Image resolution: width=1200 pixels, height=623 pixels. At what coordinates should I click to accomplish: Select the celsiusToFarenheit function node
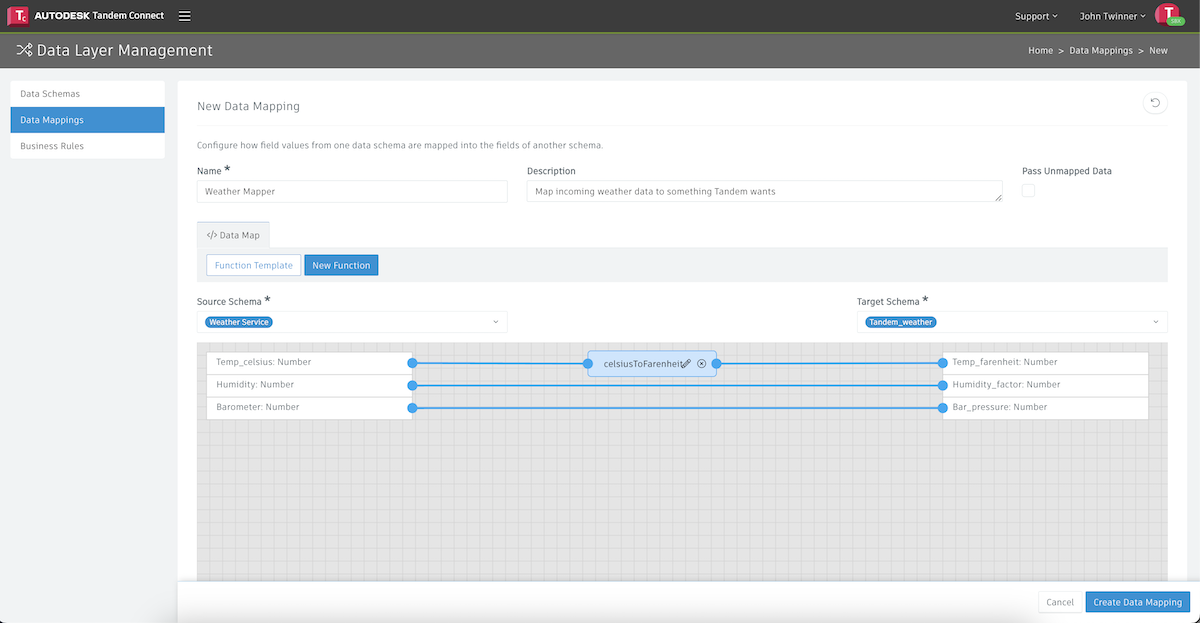coord(652,364)
